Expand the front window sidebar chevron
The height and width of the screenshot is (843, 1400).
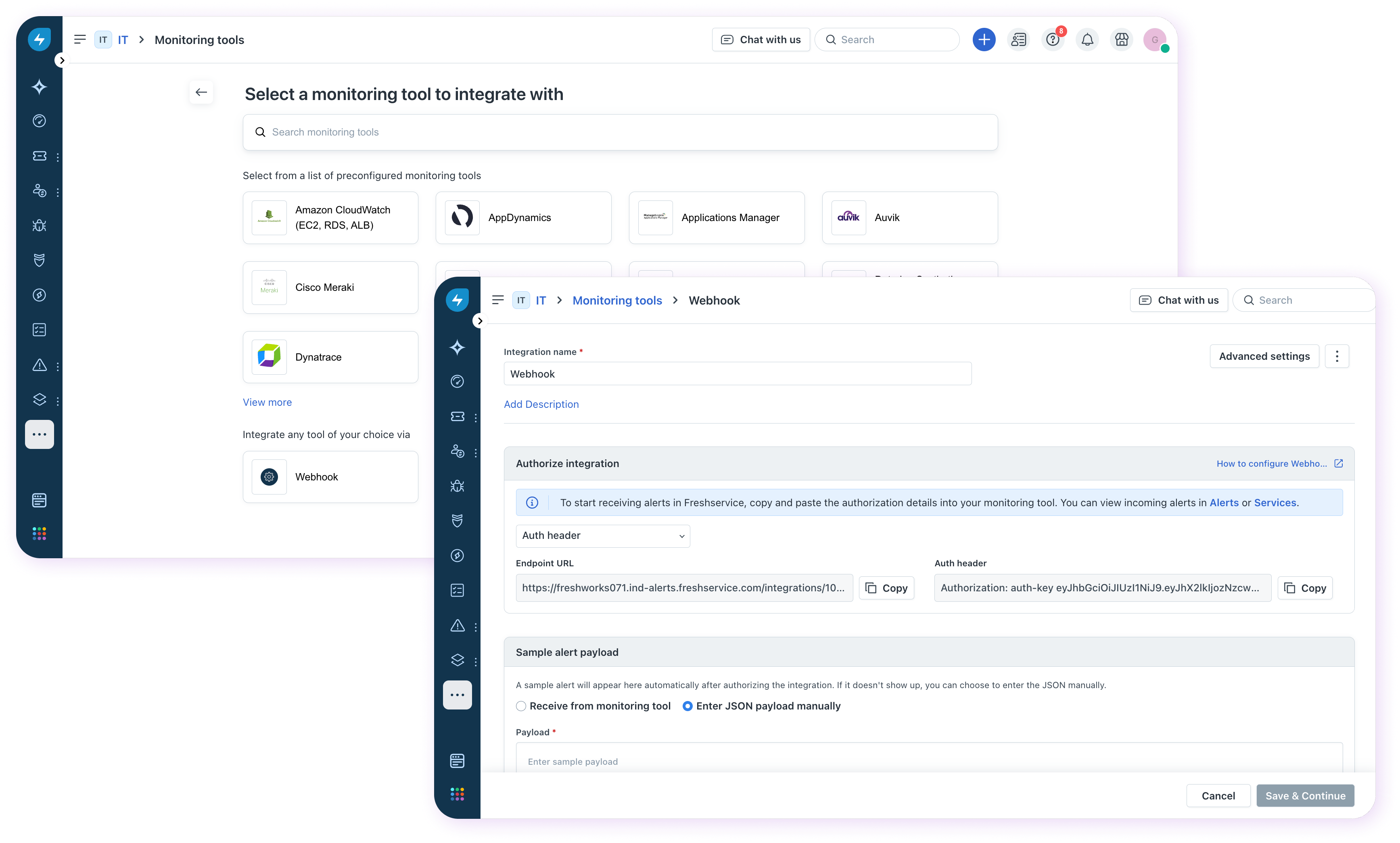pyautogui.click(x=480, y=321)
